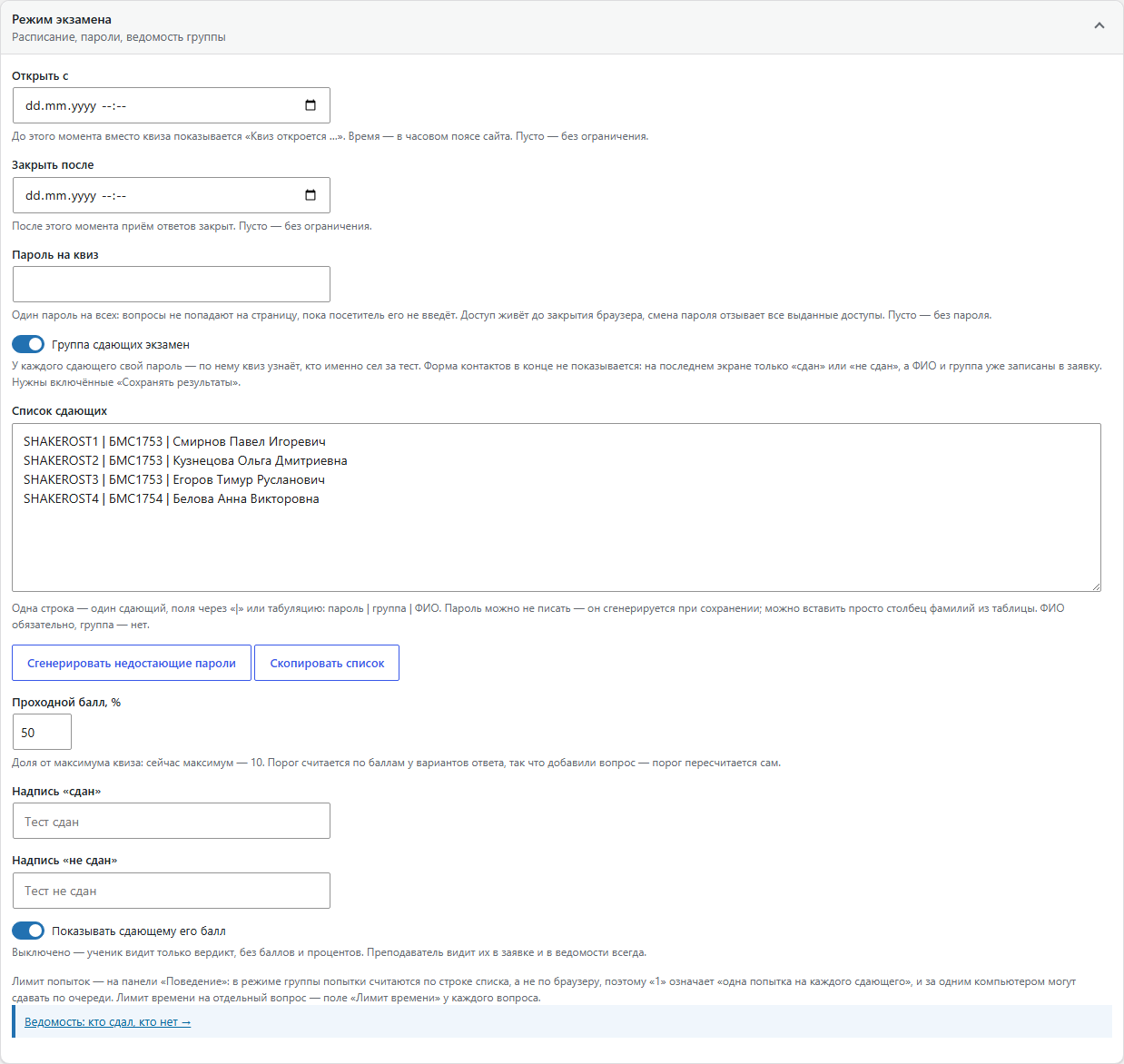
Task: Focus the «Проходной балл, %» number field
Action: click(x=42, y=732)
